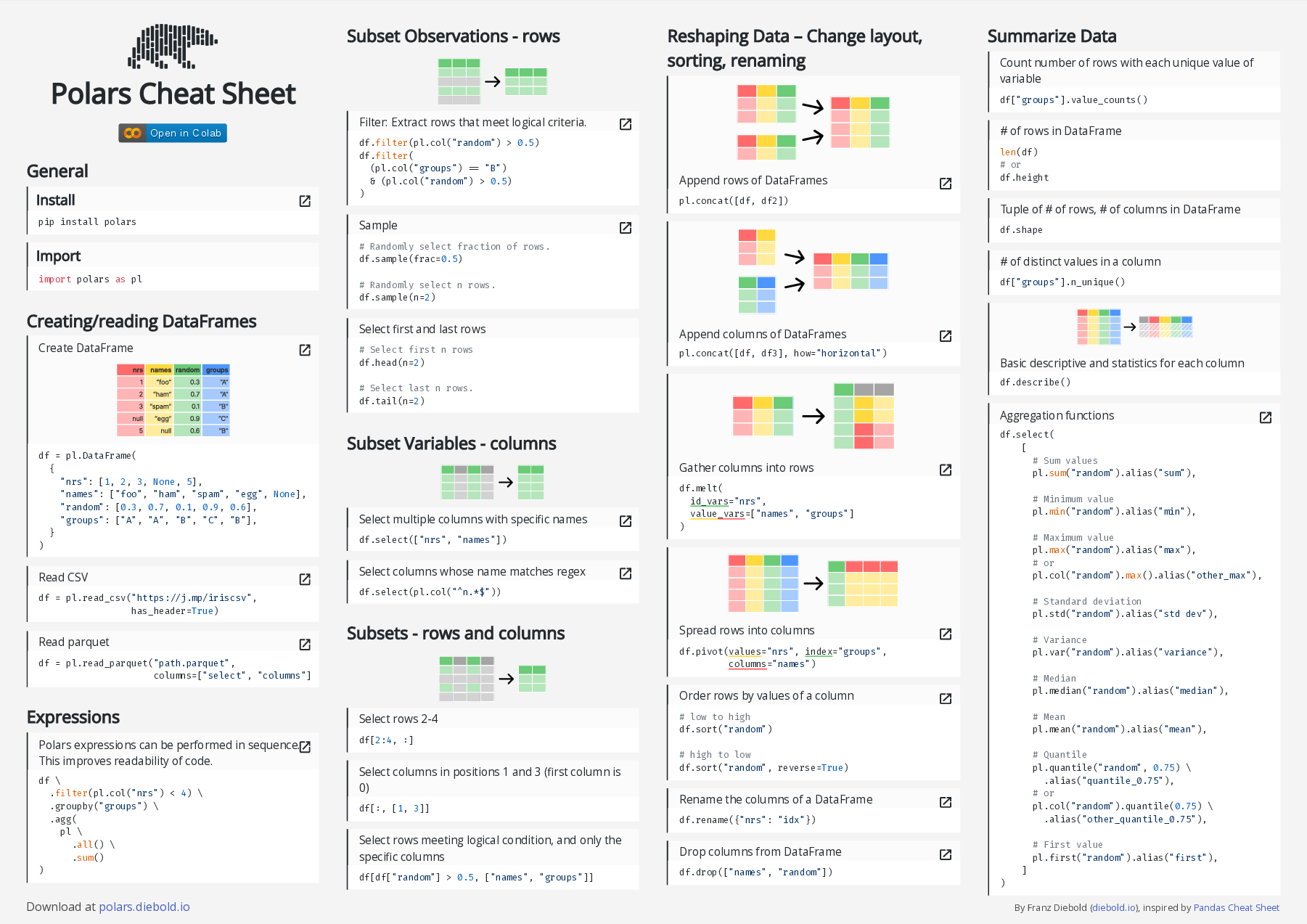Viewport: 1307px width, 924px height.
Task: Open the Aggregation functions external link icon
Action: 1266,417
